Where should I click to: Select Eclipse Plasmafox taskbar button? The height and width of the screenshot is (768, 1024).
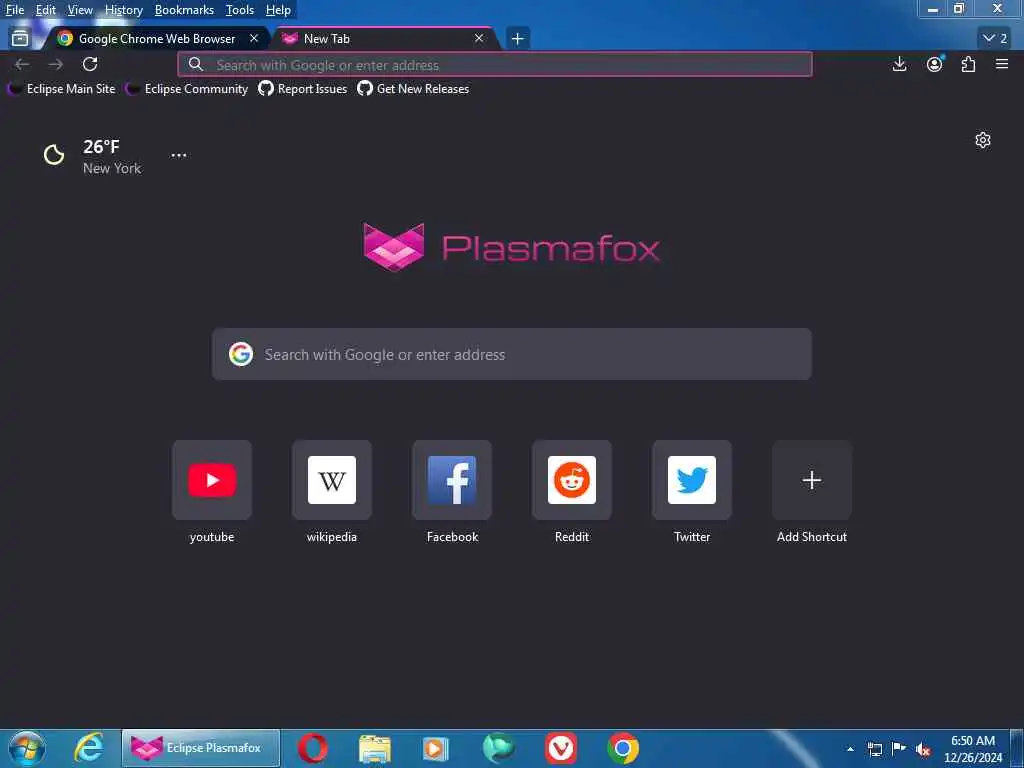tap(201, 748)
